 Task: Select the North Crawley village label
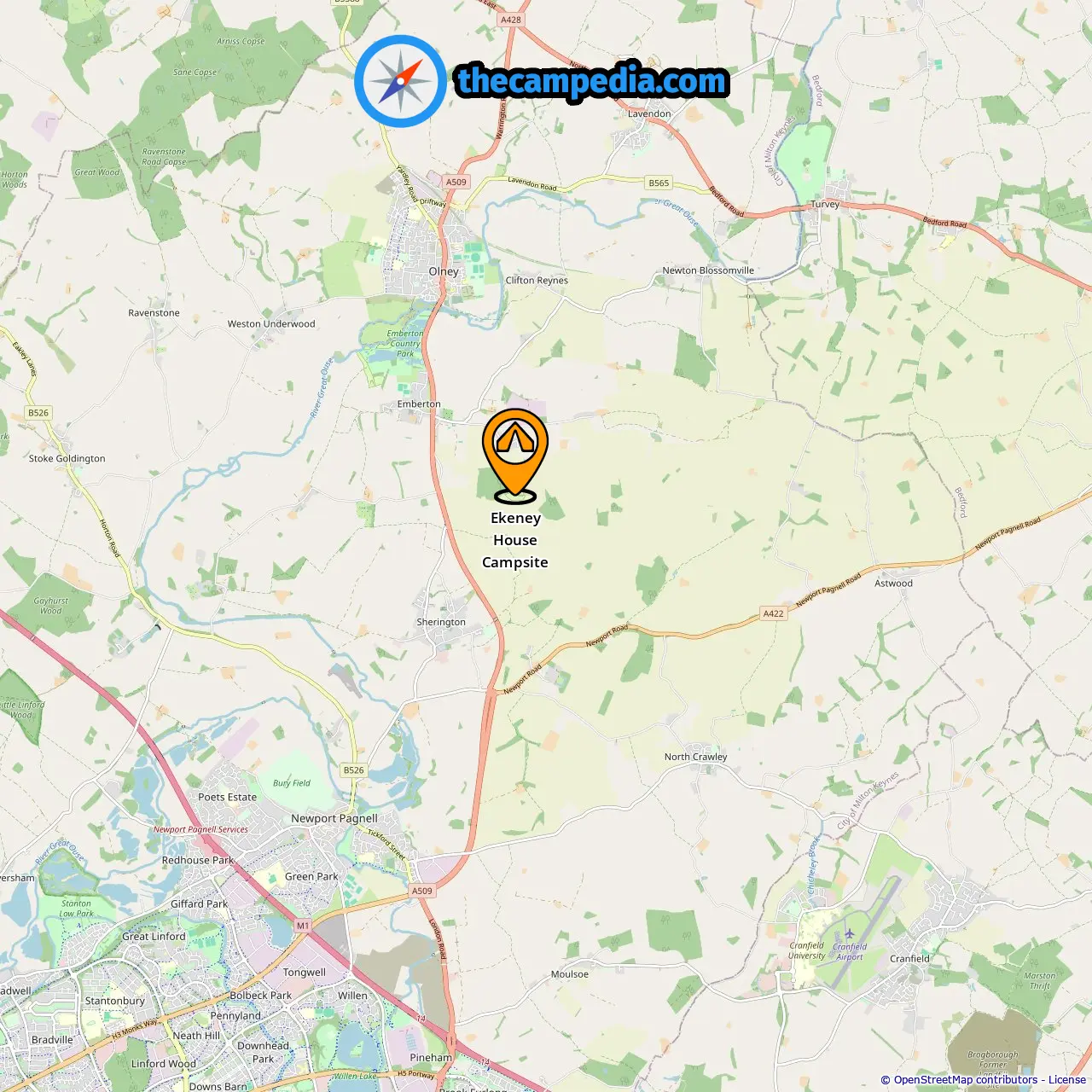pyautogui.click(x=696, y=757)
